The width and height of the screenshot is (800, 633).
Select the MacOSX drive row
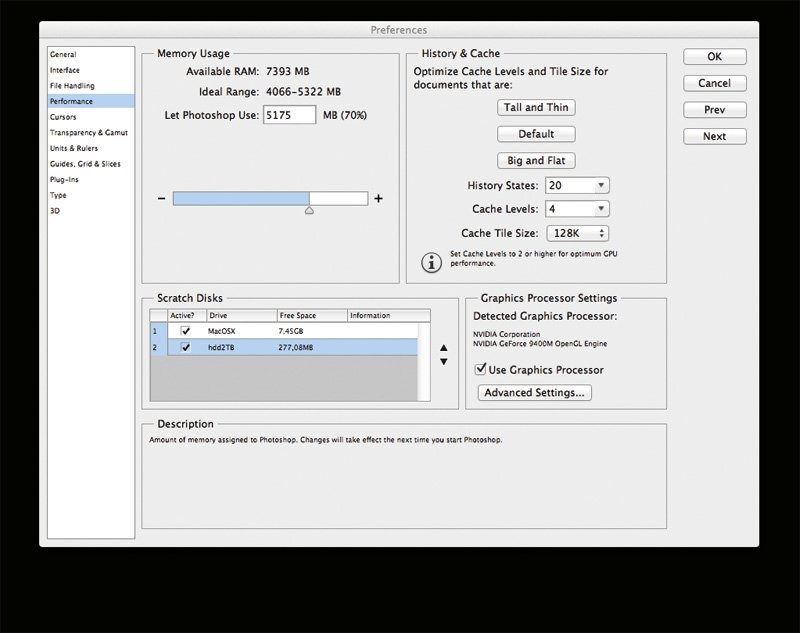[284, 331]
